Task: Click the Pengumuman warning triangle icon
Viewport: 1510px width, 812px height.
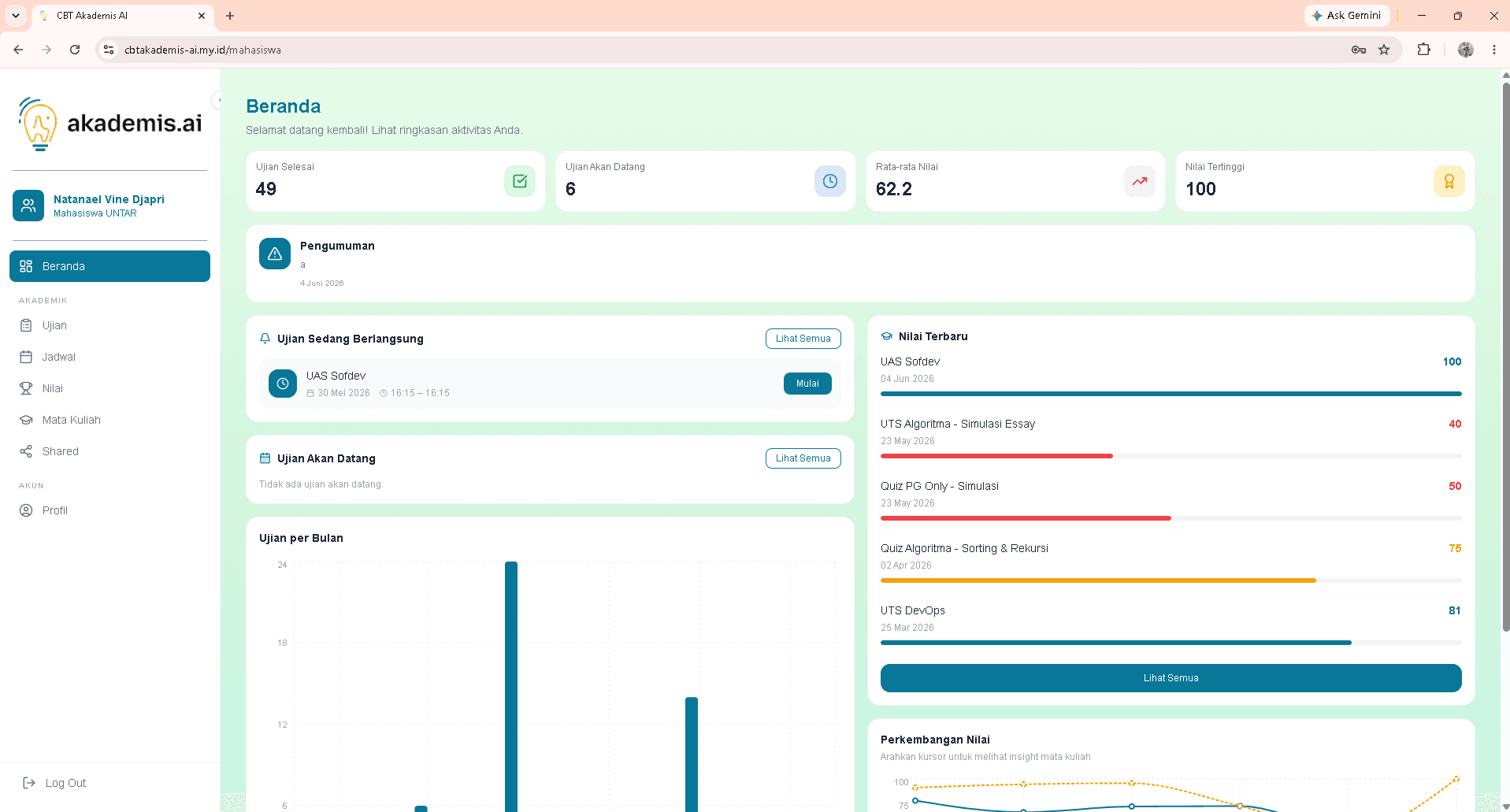Action: click(x=275, y=254)
